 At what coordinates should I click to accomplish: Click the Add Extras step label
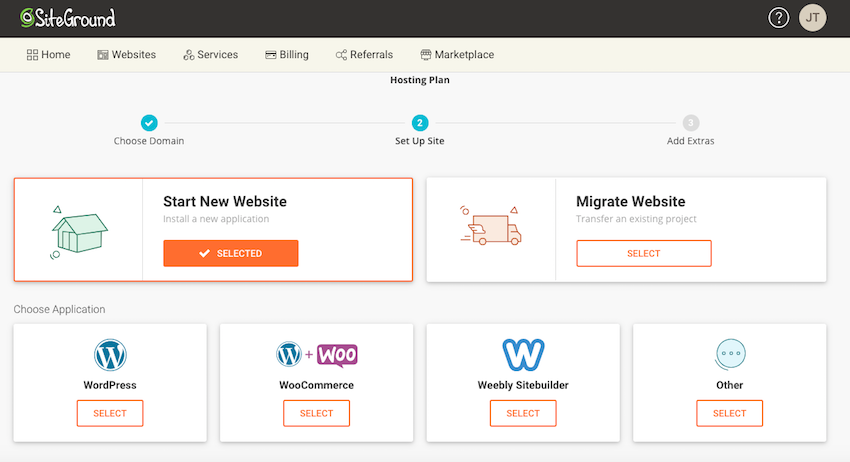pos(691,141)
